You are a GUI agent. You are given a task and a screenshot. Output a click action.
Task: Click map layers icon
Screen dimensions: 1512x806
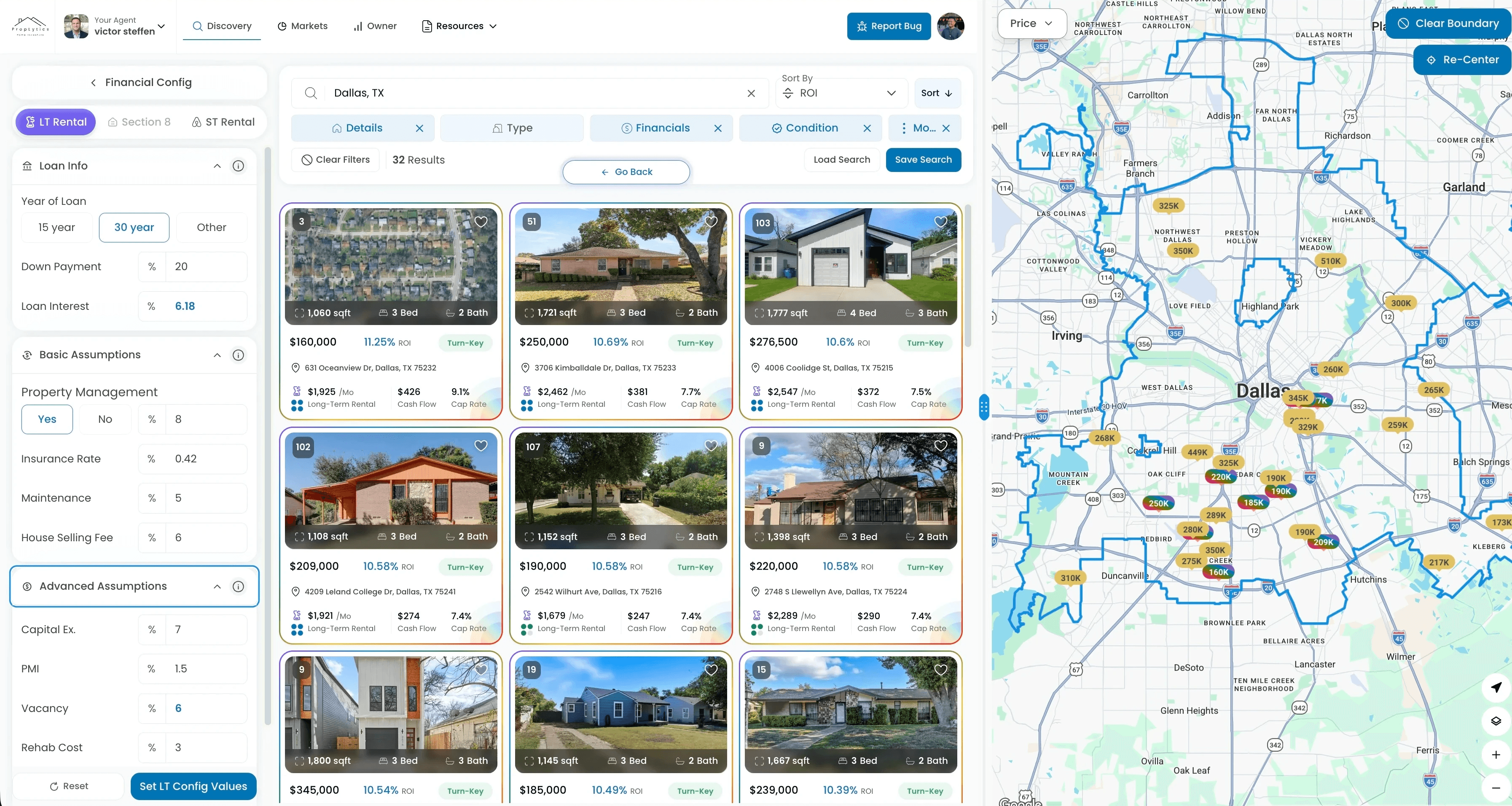1495,721
